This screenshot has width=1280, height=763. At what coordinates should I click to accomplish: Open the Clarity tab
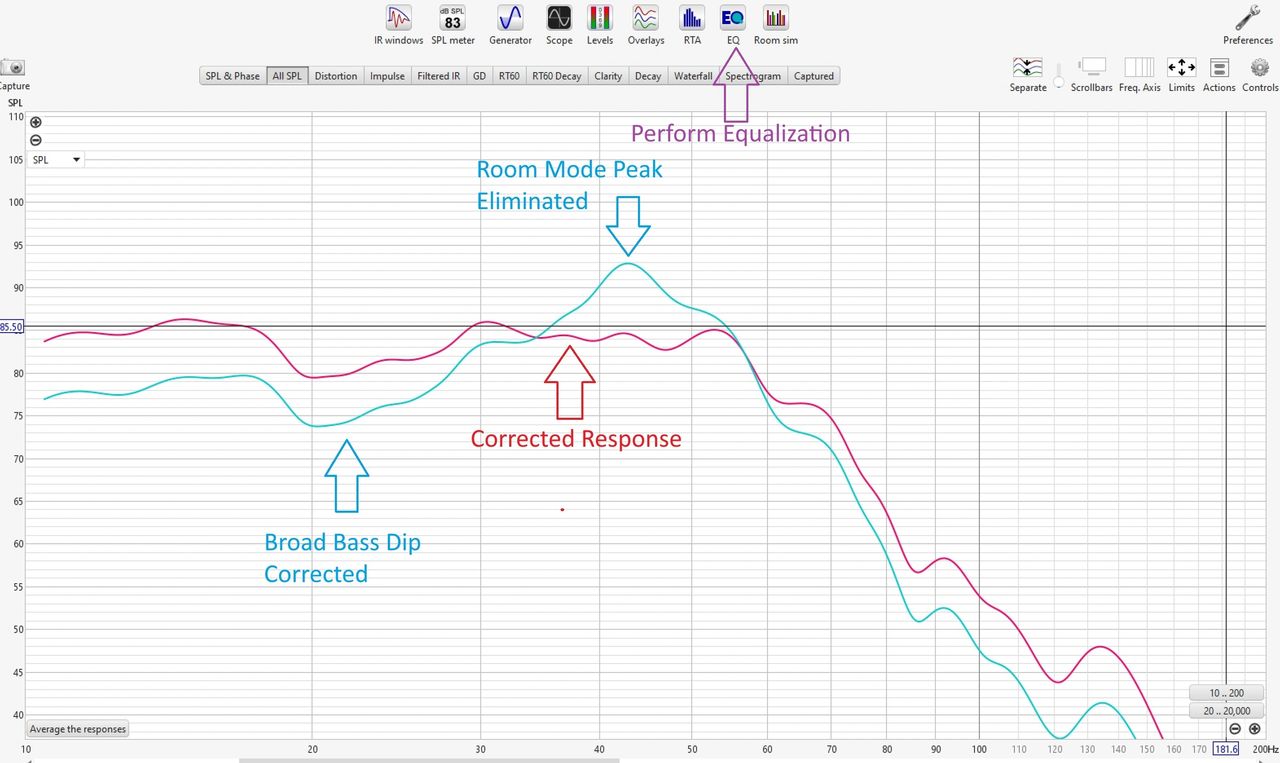(x=608, y=76)
